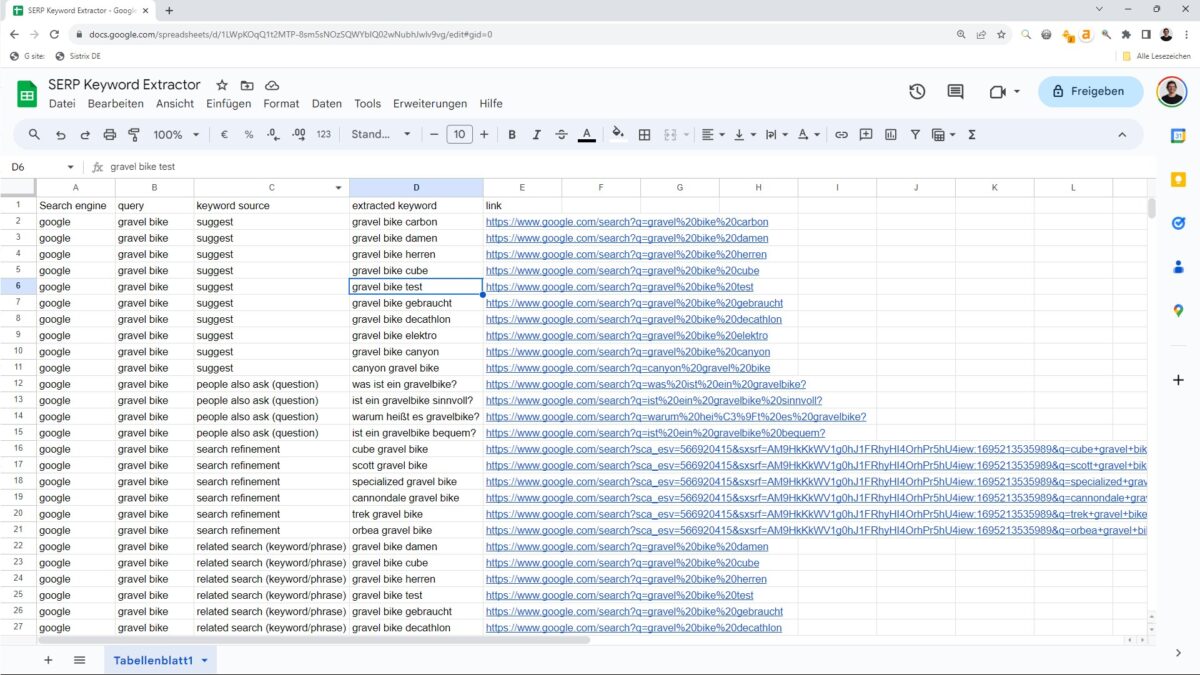Viewport: 1200px width, 675px height.
Task: View the cloud save status
Action: 272,85
